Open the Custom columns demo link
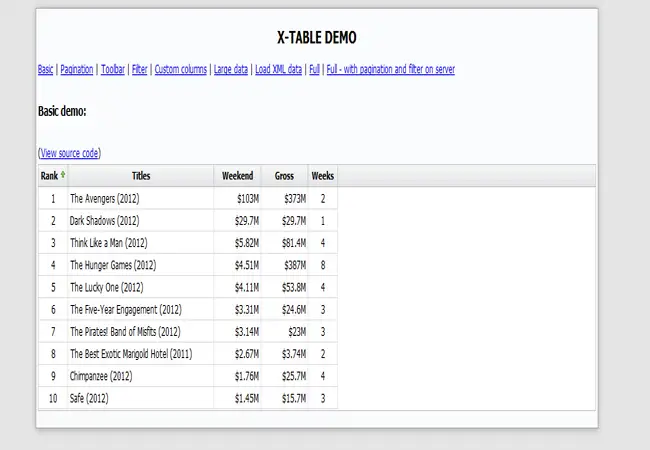The image size is (650, 450). tap(181, 69)
